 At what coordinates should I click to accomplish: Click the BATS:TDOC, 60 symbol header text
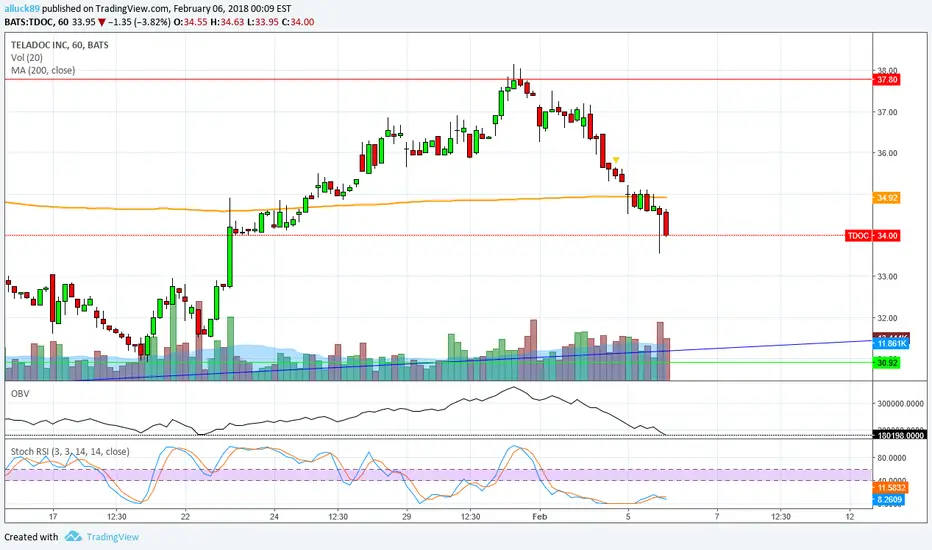(x=36, y=22)
